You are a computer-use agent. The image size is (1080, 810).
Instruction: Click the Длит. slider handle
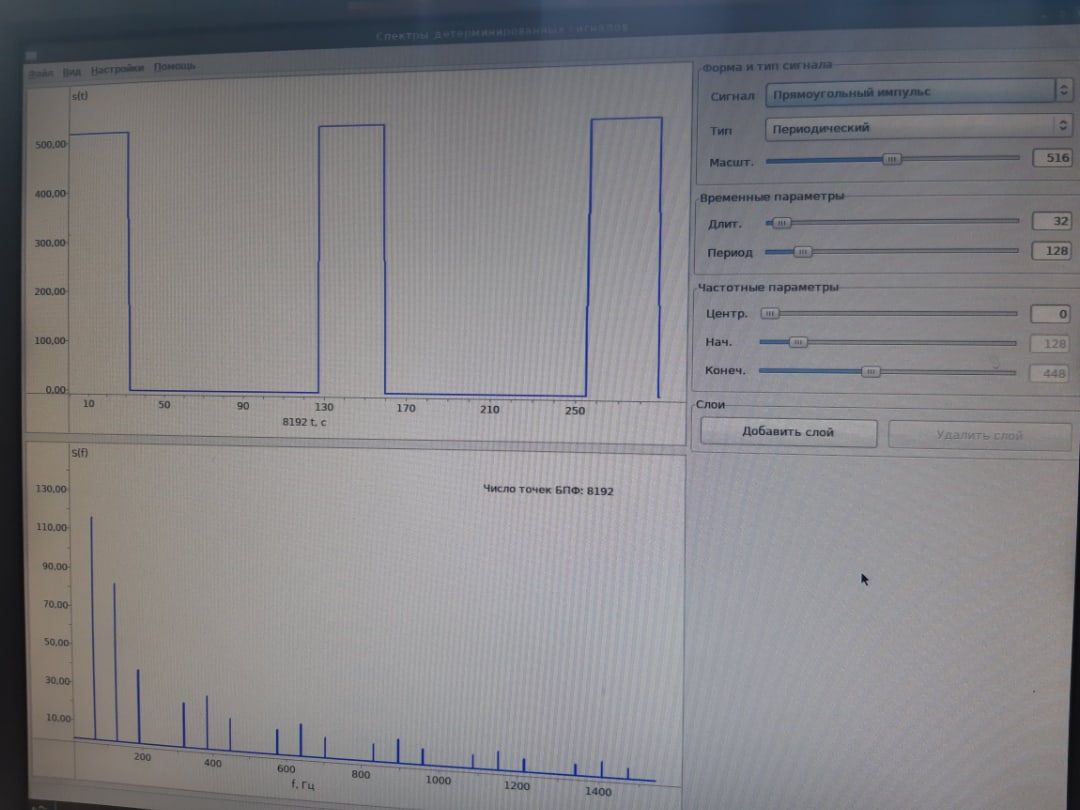(x=781, y=222)
